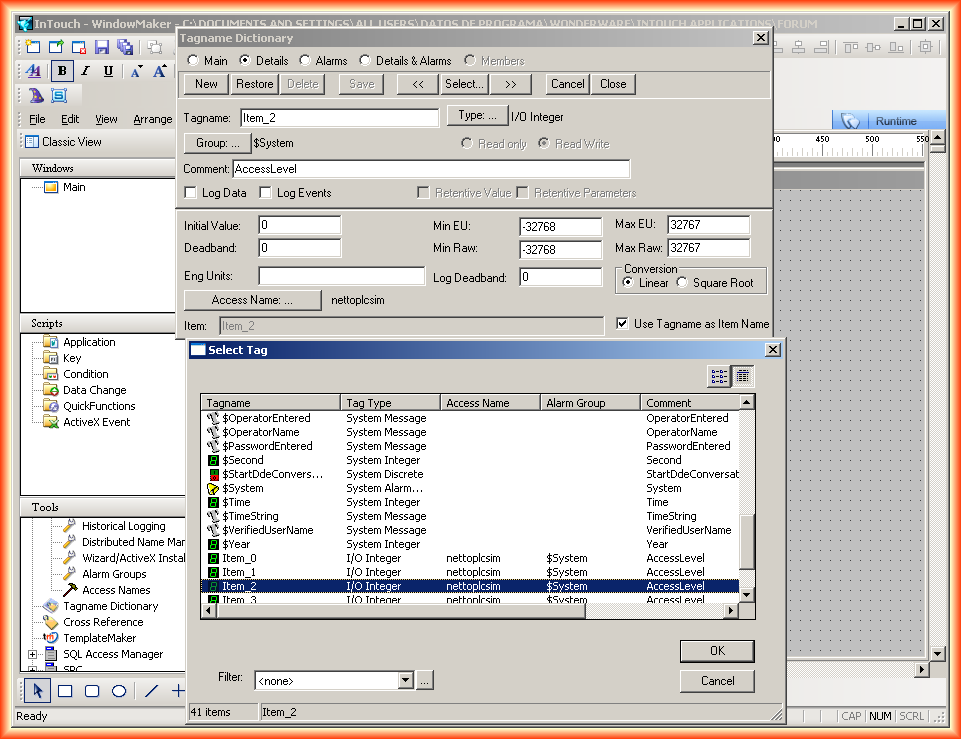Toggle Bold text formatting button

coord(62,71)
